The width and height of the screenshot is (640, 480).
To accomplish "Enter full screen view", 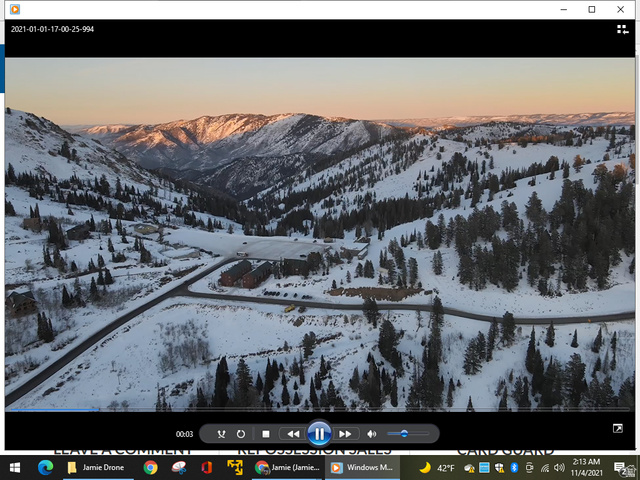I will tap(619, 428).
